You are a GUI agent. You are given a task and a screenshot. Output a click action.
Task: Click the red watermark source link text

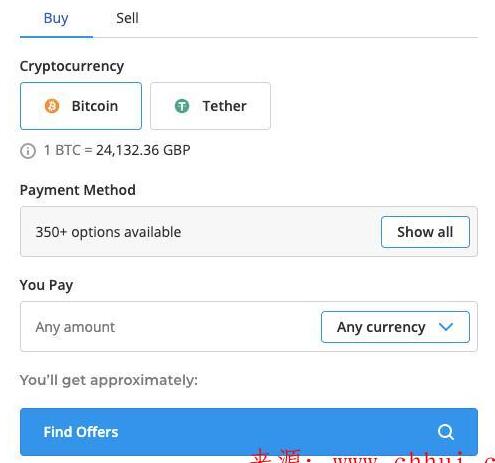pyautogui.click(x=372, y=456)
